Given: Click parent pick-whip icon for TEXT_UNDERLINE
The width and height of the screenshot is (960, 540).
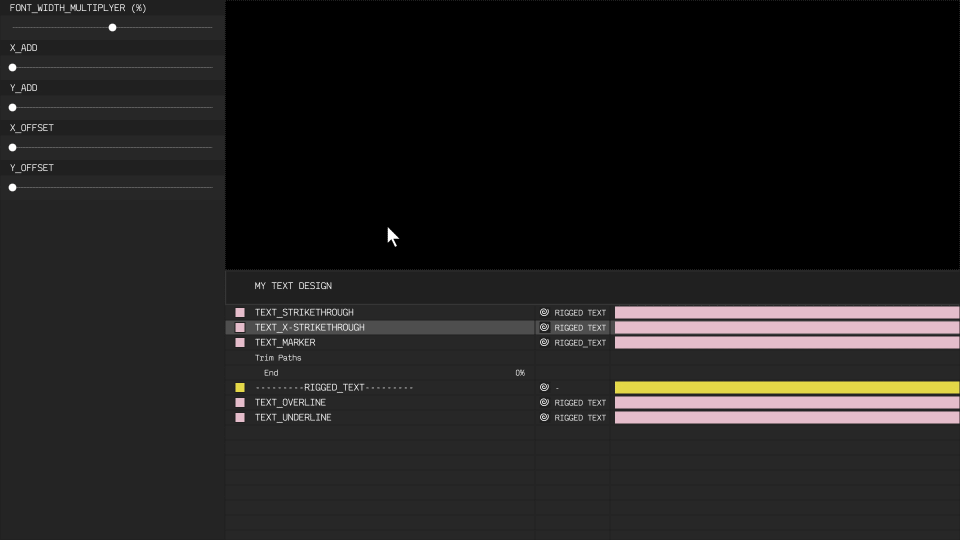Looking at the screenshot, I should click(544, 418).
